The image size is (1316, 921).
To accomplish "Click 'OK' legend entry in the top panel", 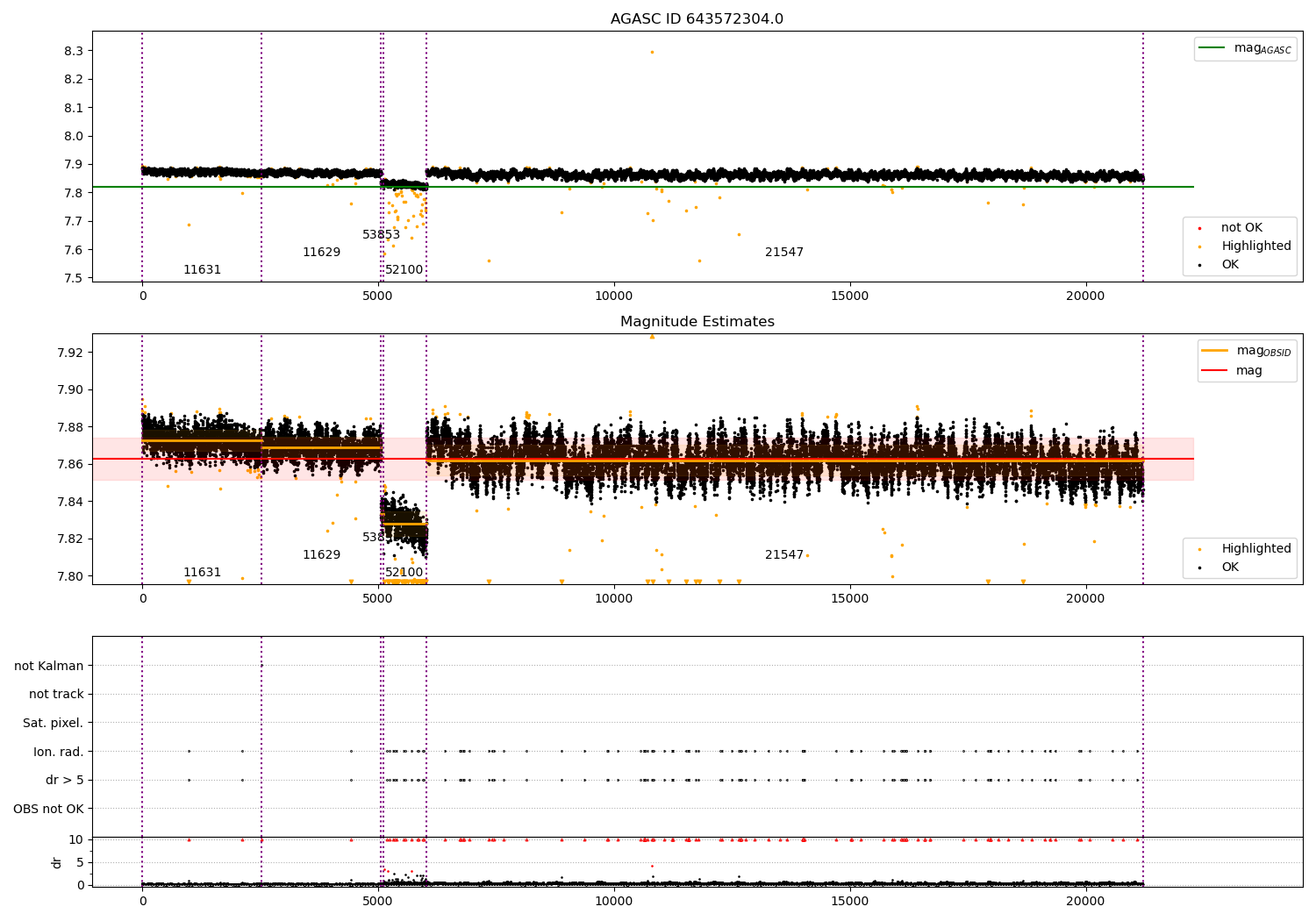I will (1230, 265).
